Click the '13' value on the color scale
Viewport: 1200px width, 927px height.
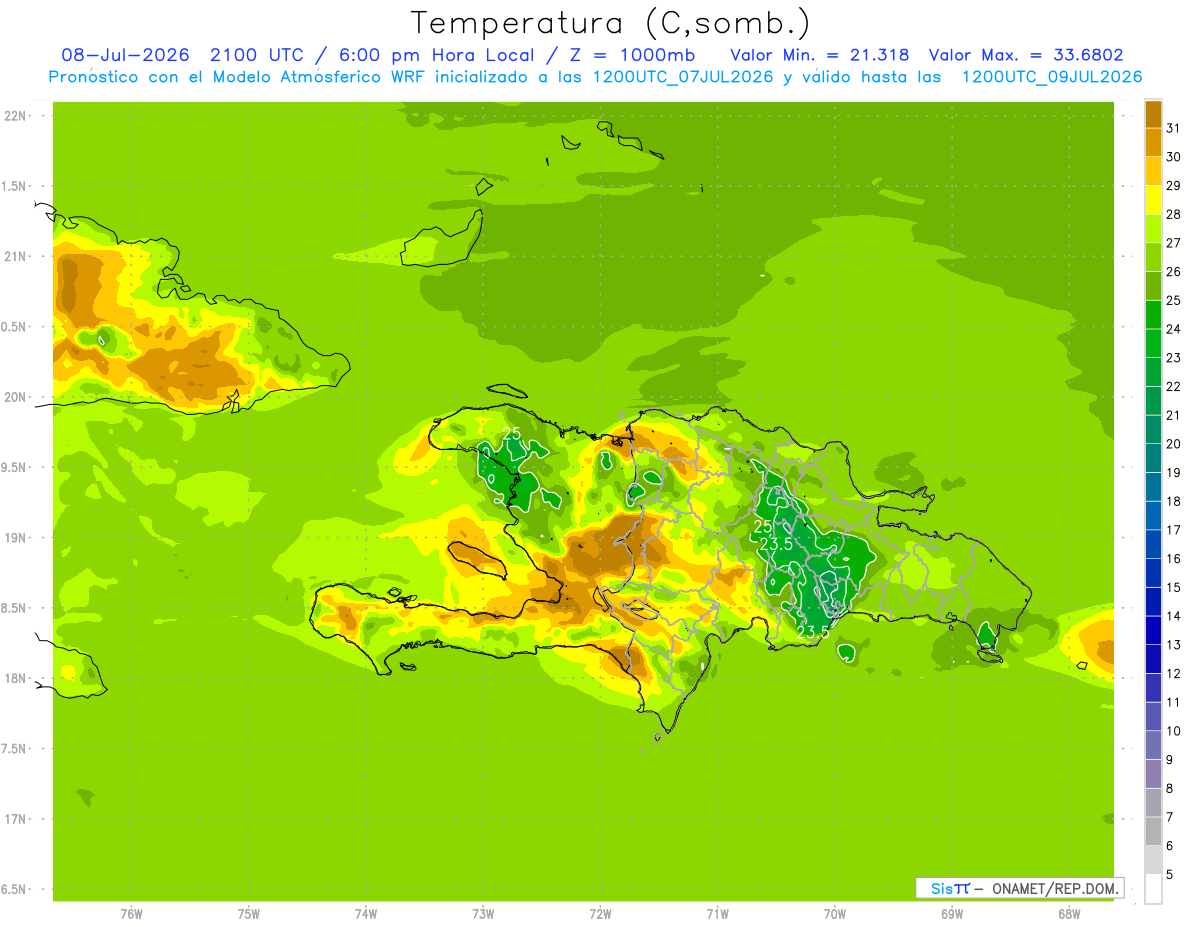pos(1174,645)
